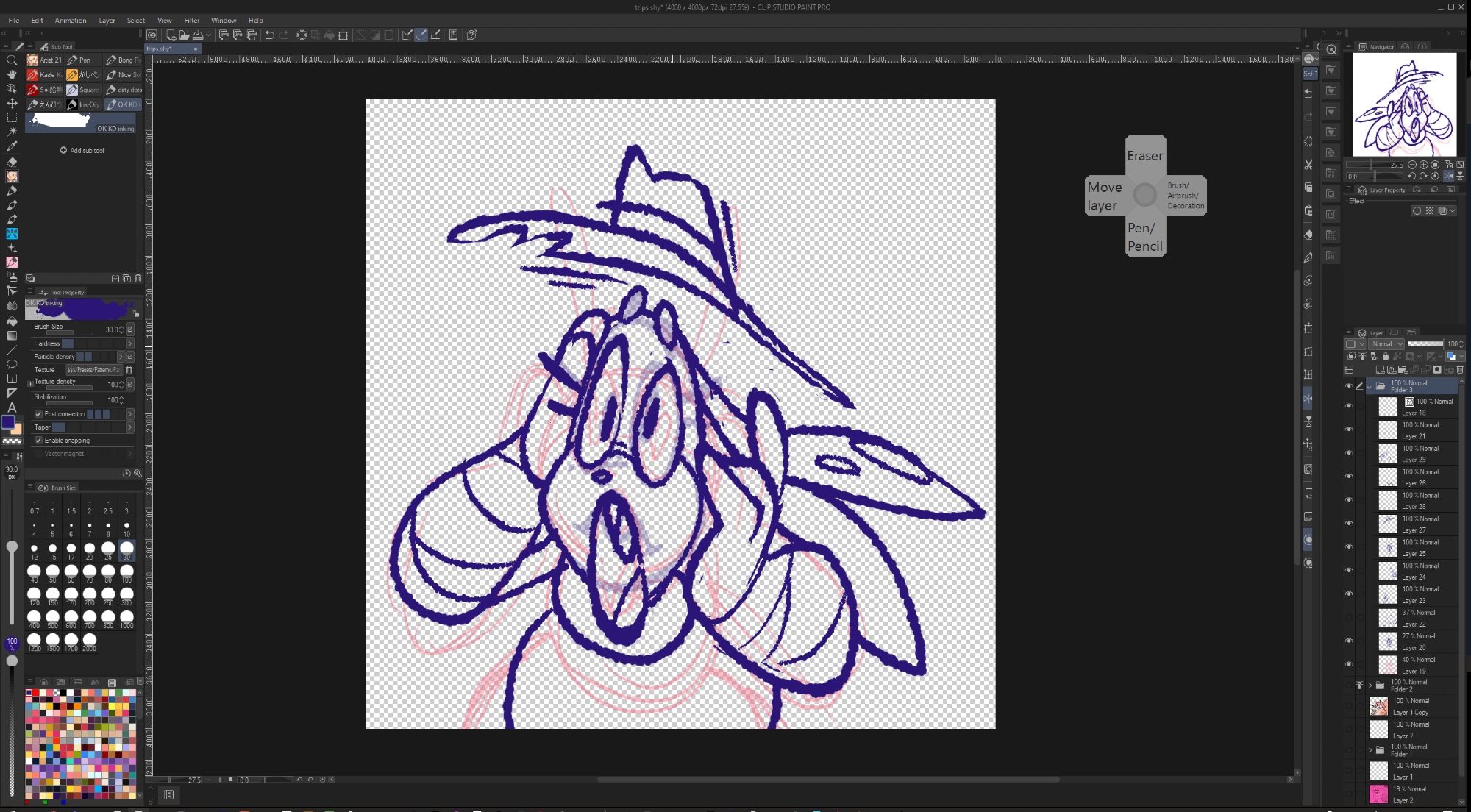Hide Layer 21 with its eye icon
The width and height of the screenshot is (1471, 812).
point(1349,430)
